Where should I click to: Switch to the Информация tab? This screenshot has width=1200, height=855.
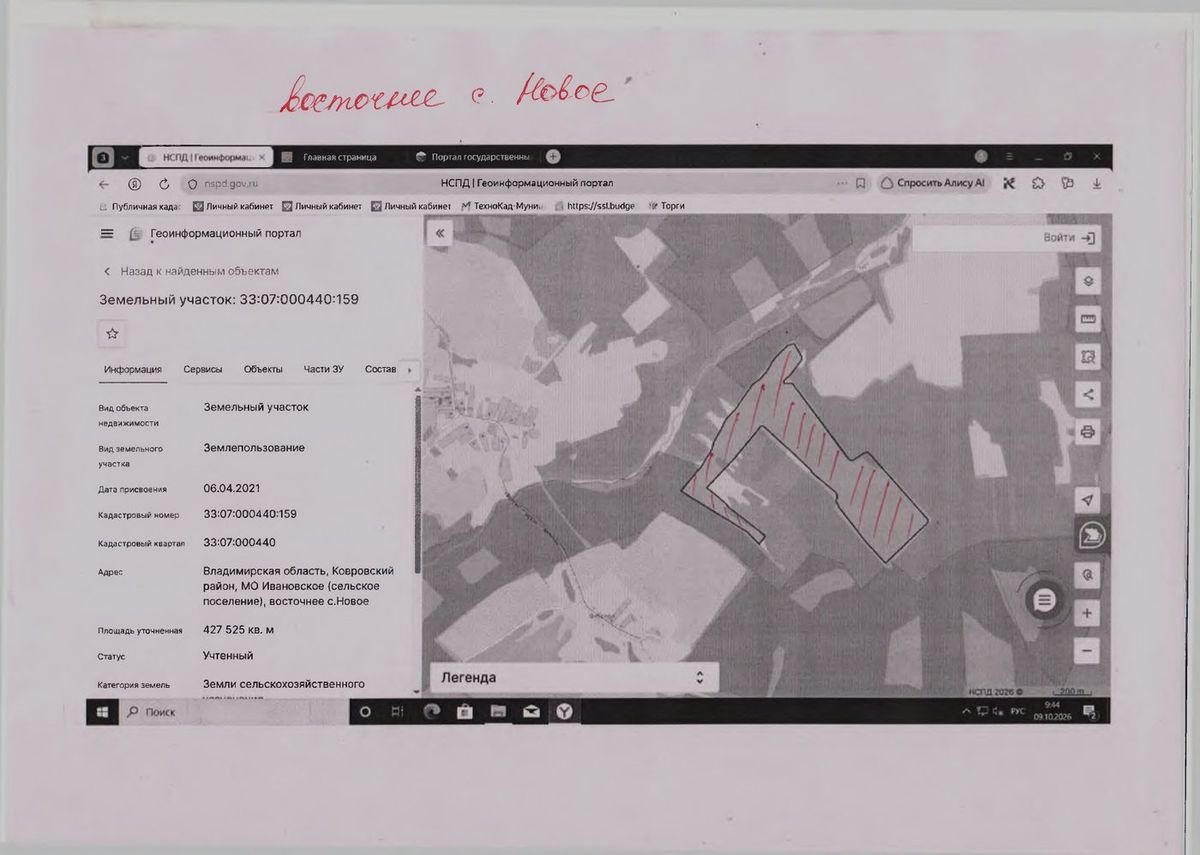[x=133, y=369]
